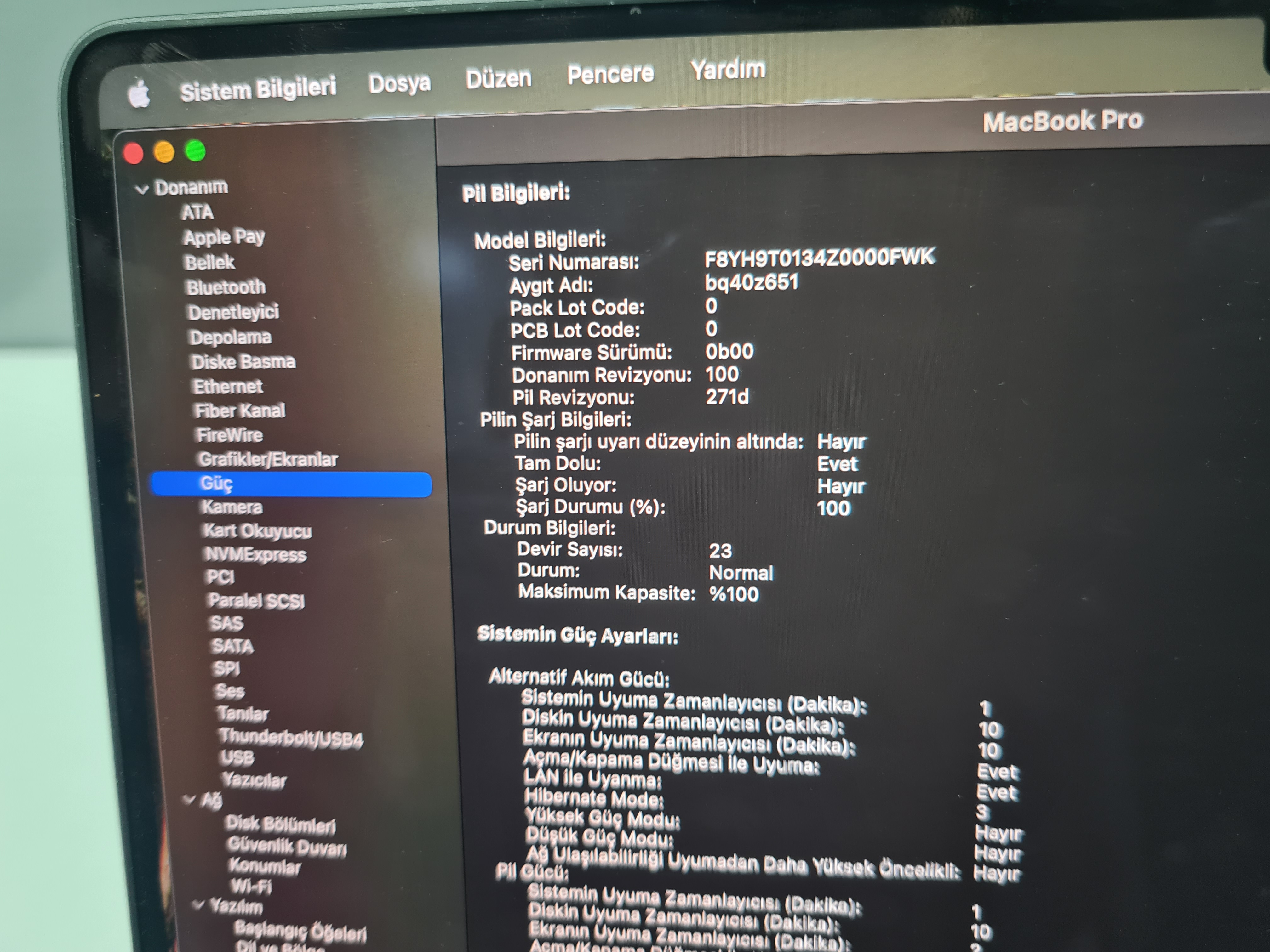Select Denetleyici in the sidebar
This screenshot has width=1270, height=952.
point(233,312)
